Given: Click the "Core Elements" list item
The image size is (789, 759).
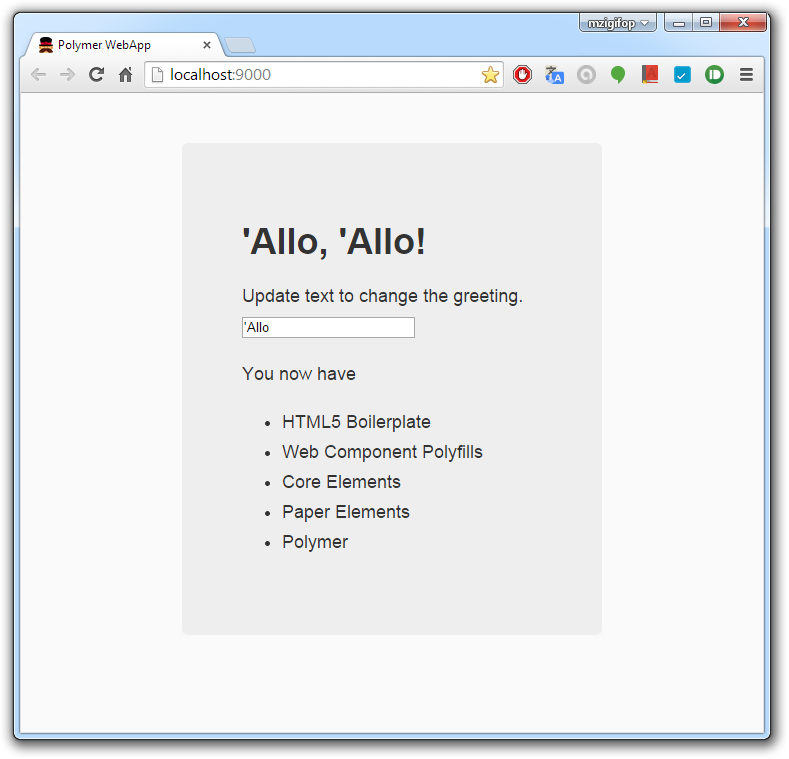Looking at the screenshot, I should [341, 482].
